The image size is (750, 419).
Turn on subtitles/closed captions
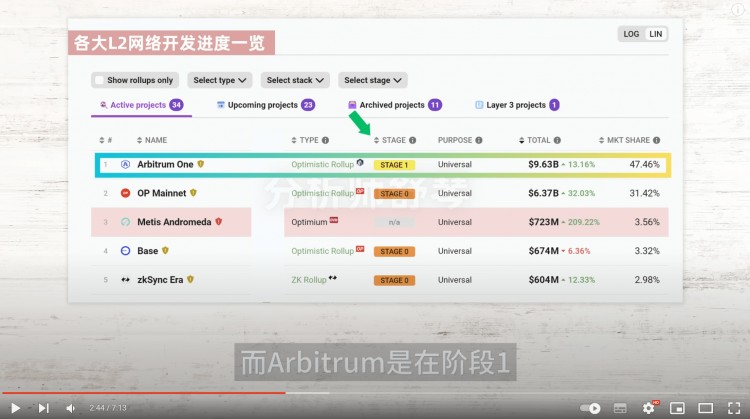[x=620, y=408]
